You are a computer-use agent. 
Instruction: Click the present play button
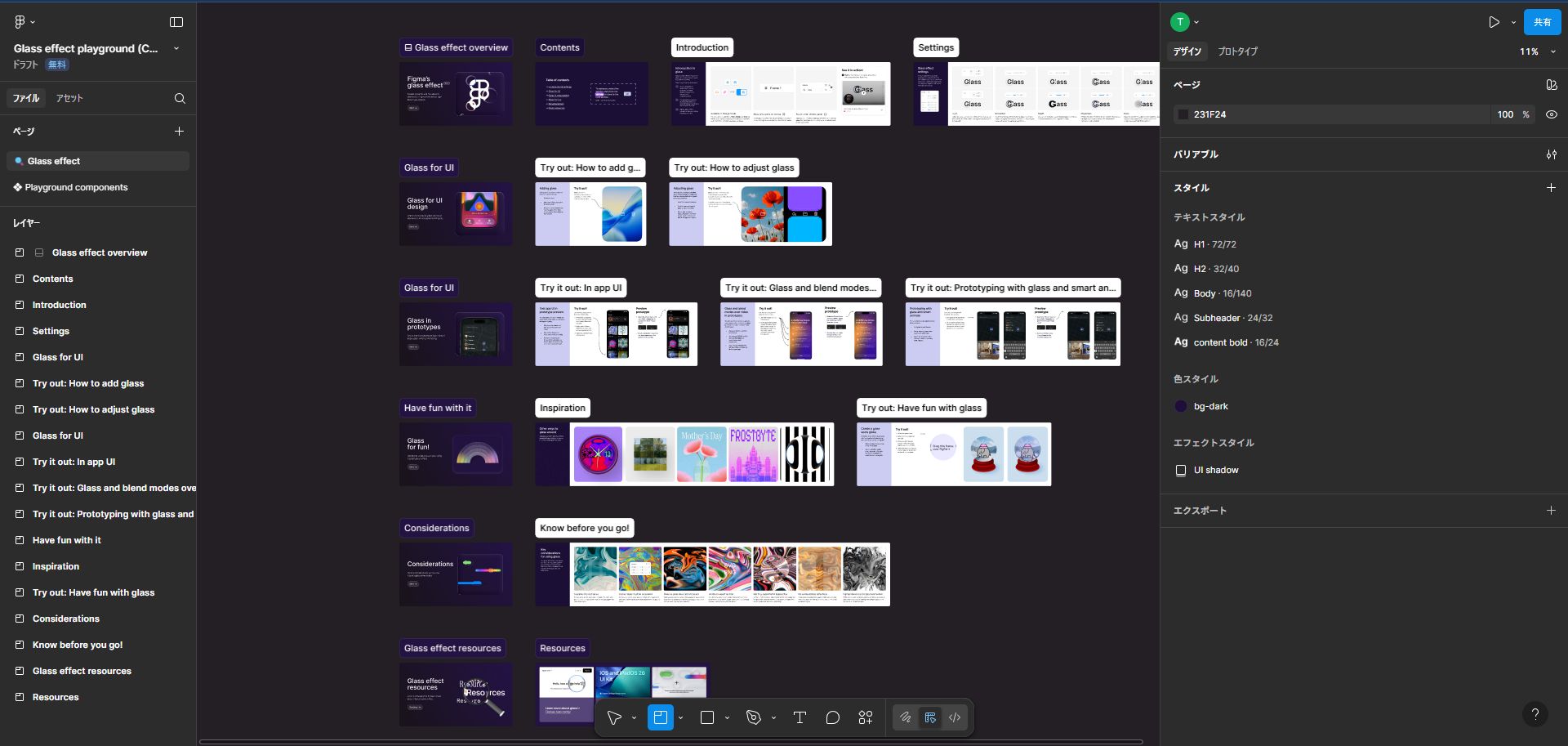(1494, 22)
